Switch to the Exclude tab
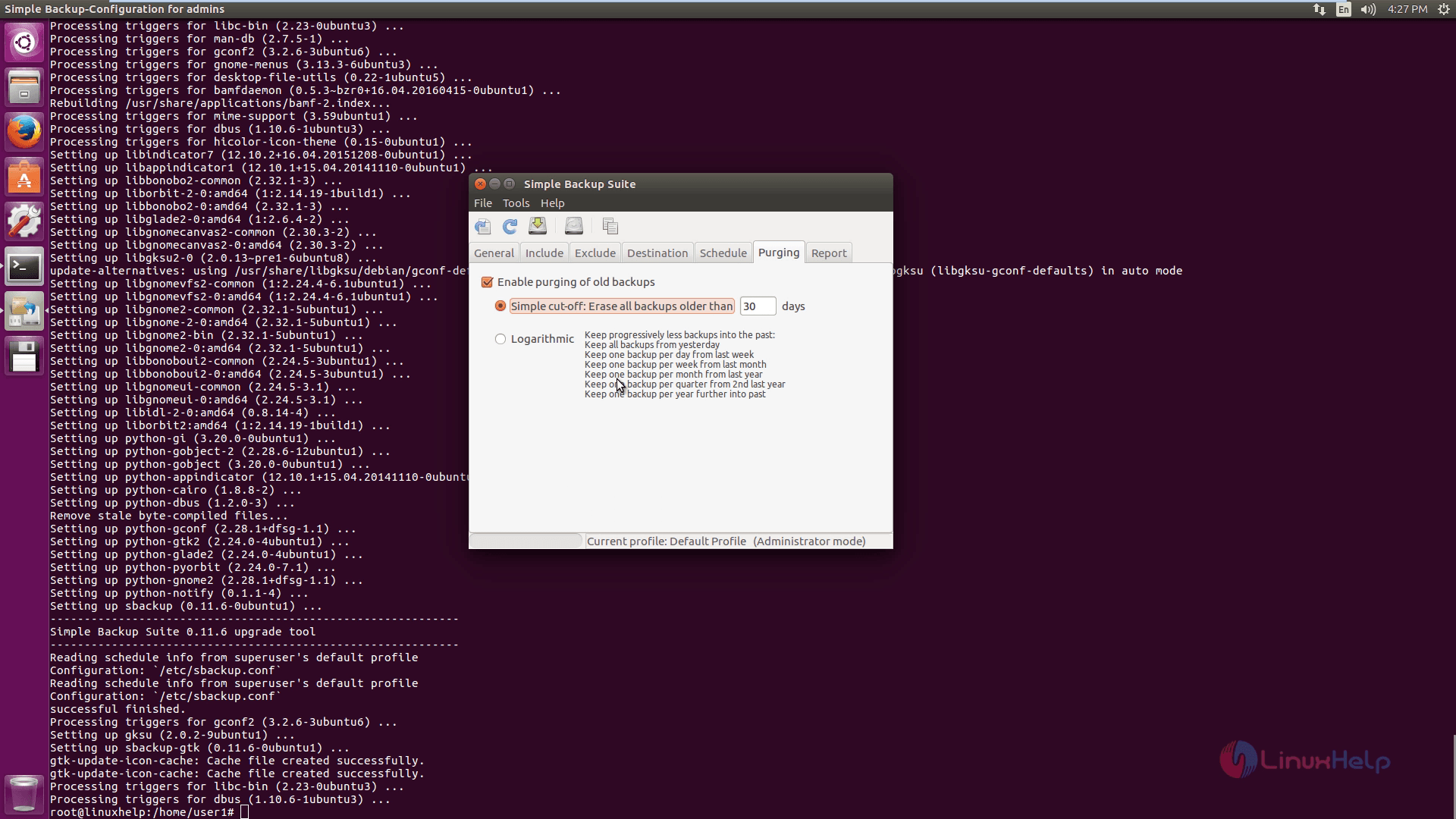 (x=595, y=252)
